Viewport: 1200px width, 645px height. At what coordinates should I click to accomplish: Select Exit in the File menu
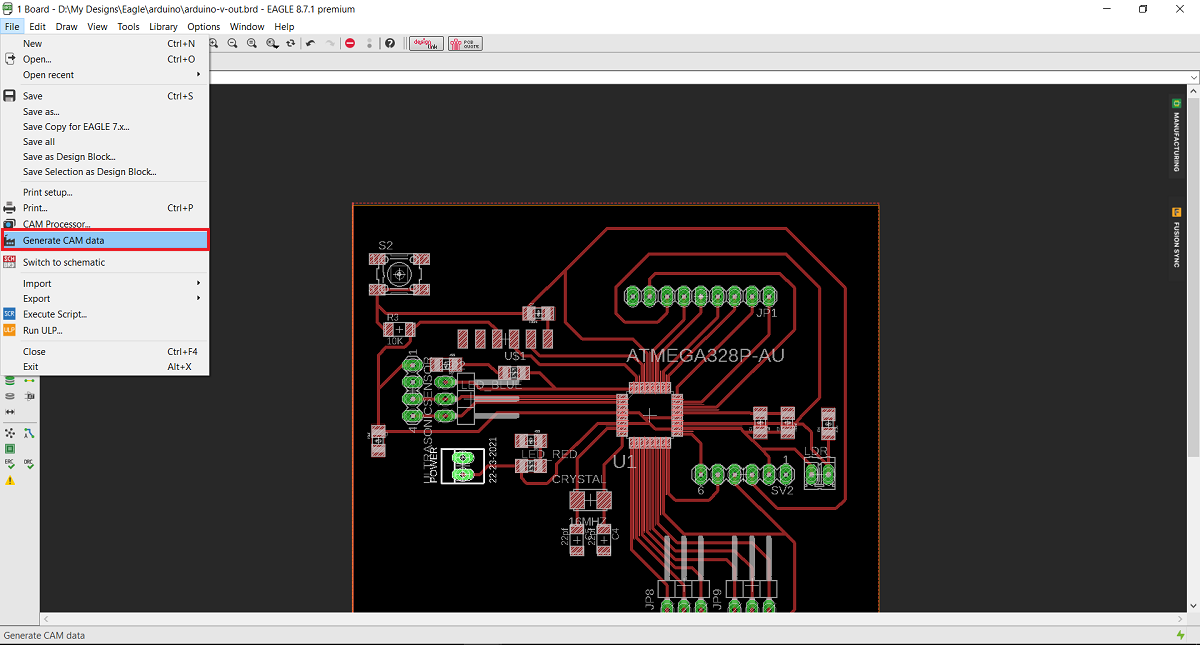tap(105, 367)
